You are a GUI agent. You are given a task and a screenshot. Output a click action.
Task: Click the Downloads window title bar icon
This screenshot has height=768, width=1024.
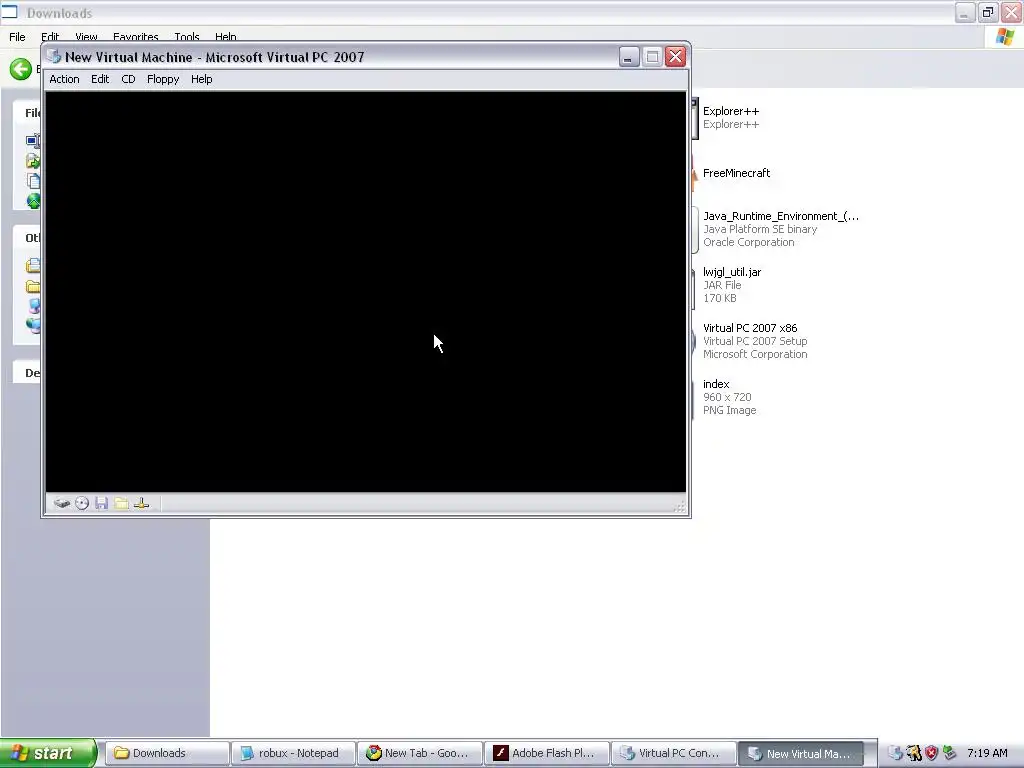point(9,12)
